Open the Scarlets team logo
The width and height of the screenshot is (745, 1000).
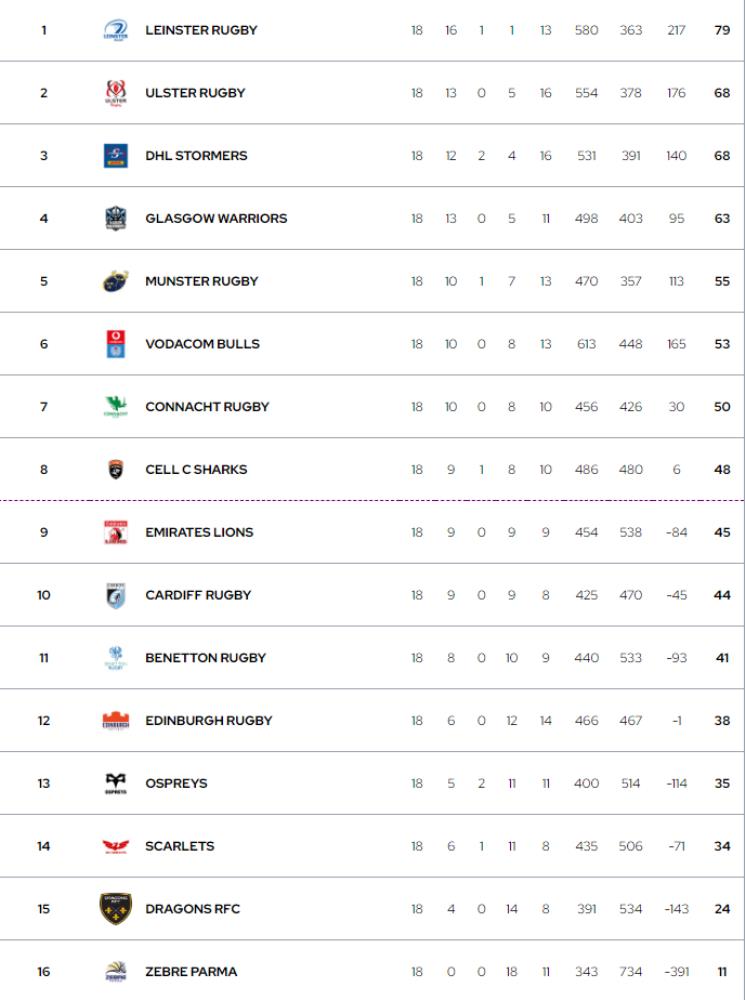point(116,847)
